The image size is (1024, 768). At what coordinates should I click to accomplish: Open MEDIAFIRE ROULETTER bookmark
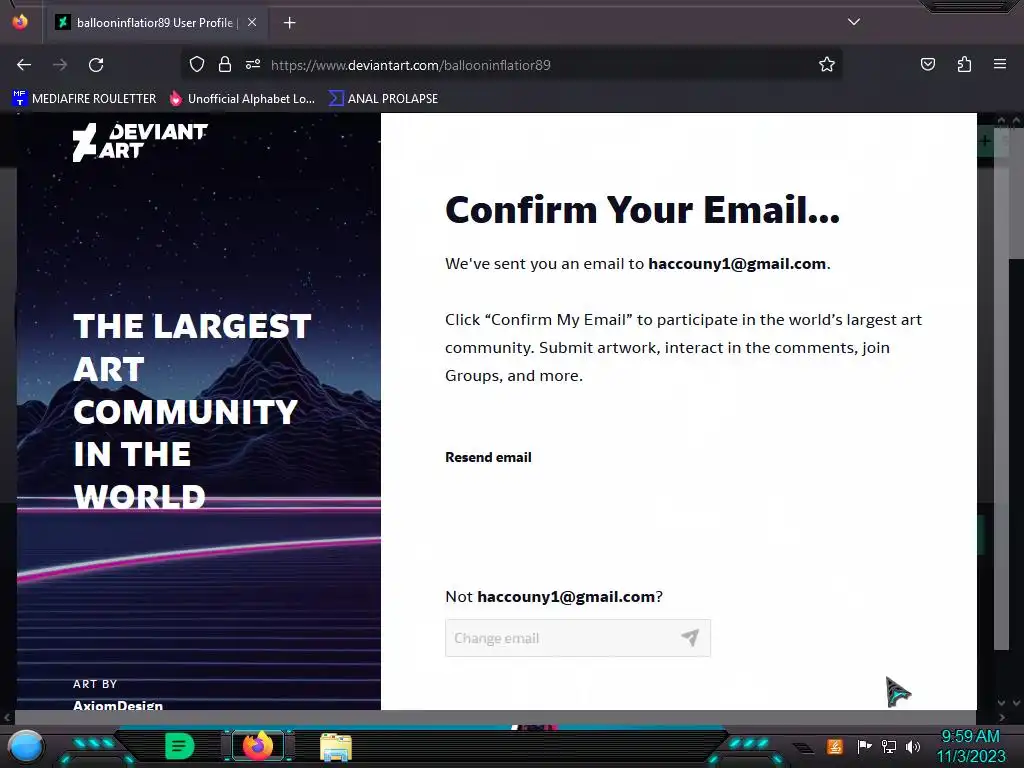[x=84, y=99]
